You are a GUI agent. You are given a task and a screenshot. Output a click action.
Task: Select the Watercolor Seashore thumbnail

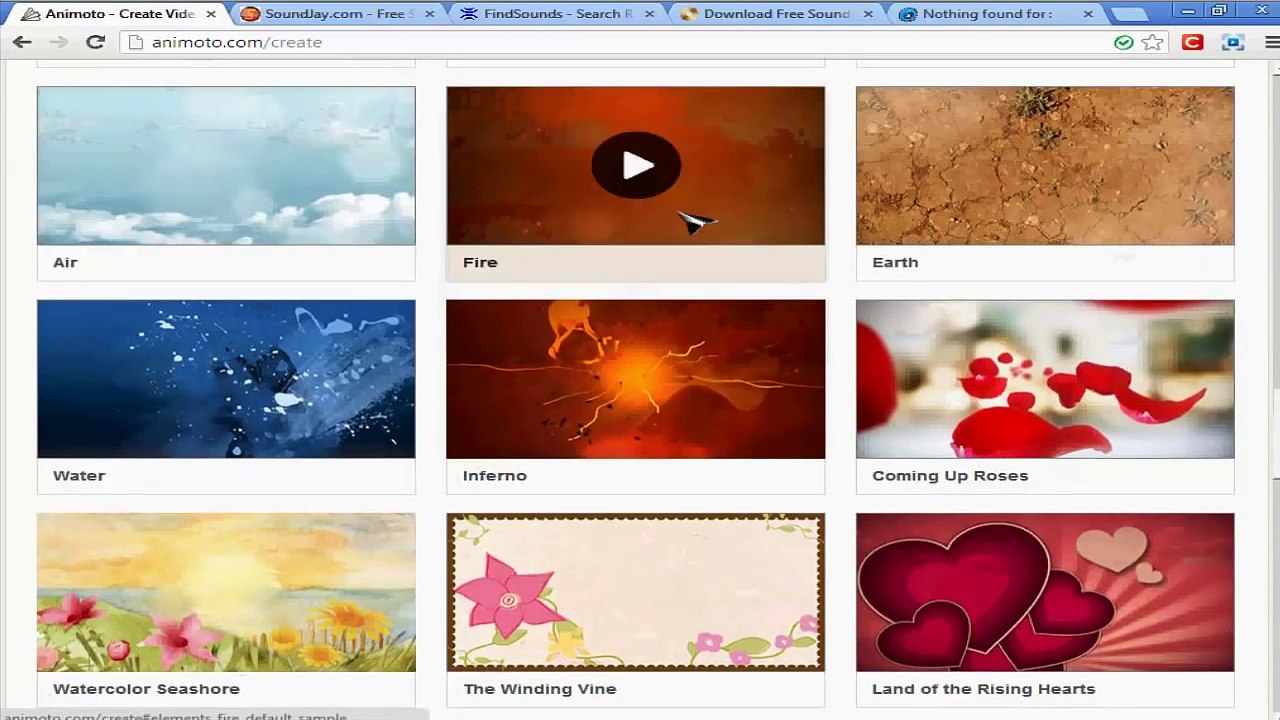tap(226, 592)
